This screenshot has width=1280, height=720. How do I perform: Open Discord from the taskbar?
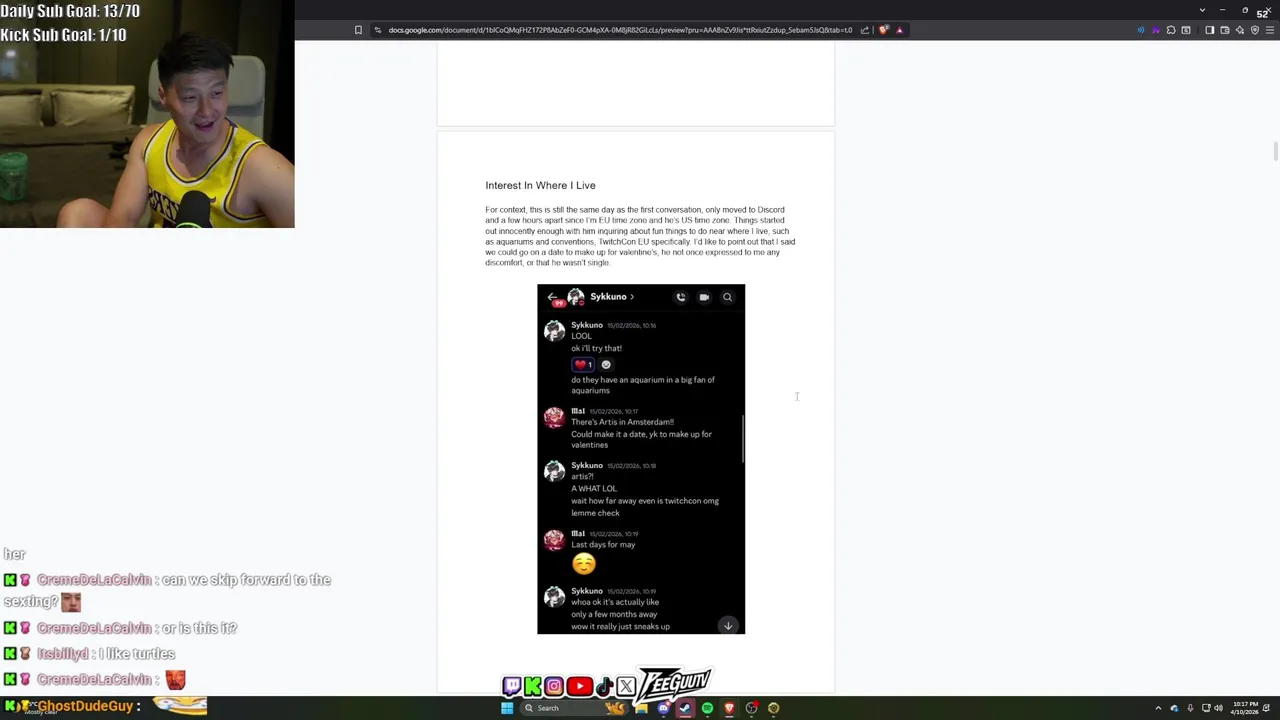[x=664, y=708]
